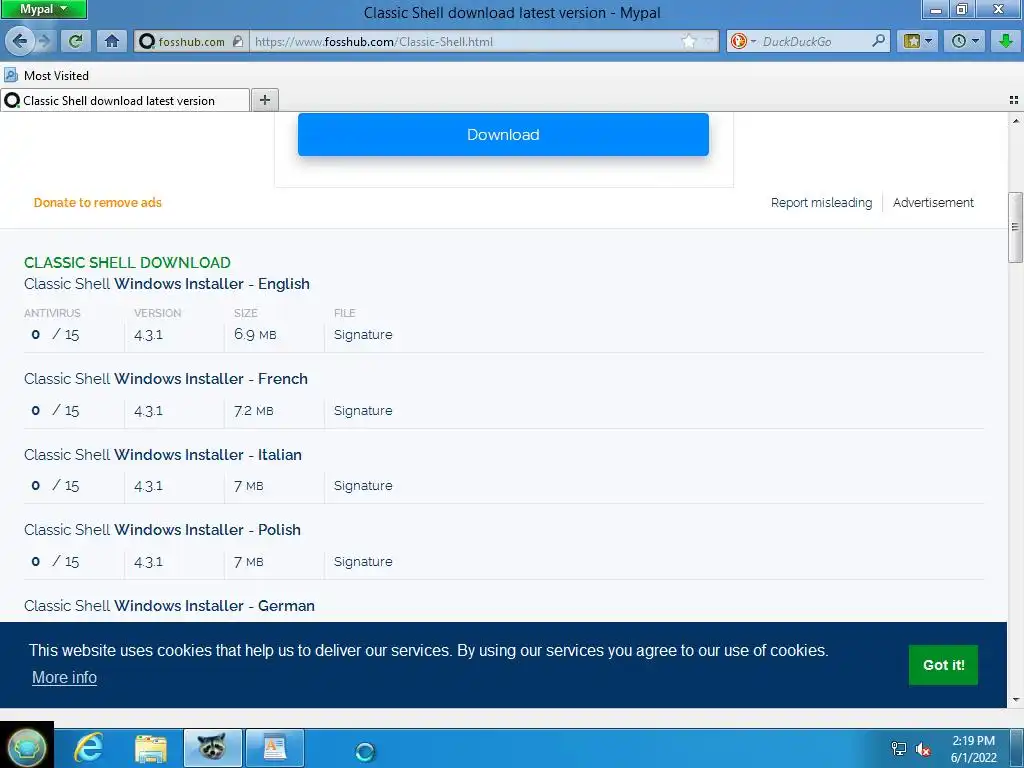Click the Advertisement label
The height and width of the screenshot is (768, 1024).
pyautogui.click(x=933, y=202)
